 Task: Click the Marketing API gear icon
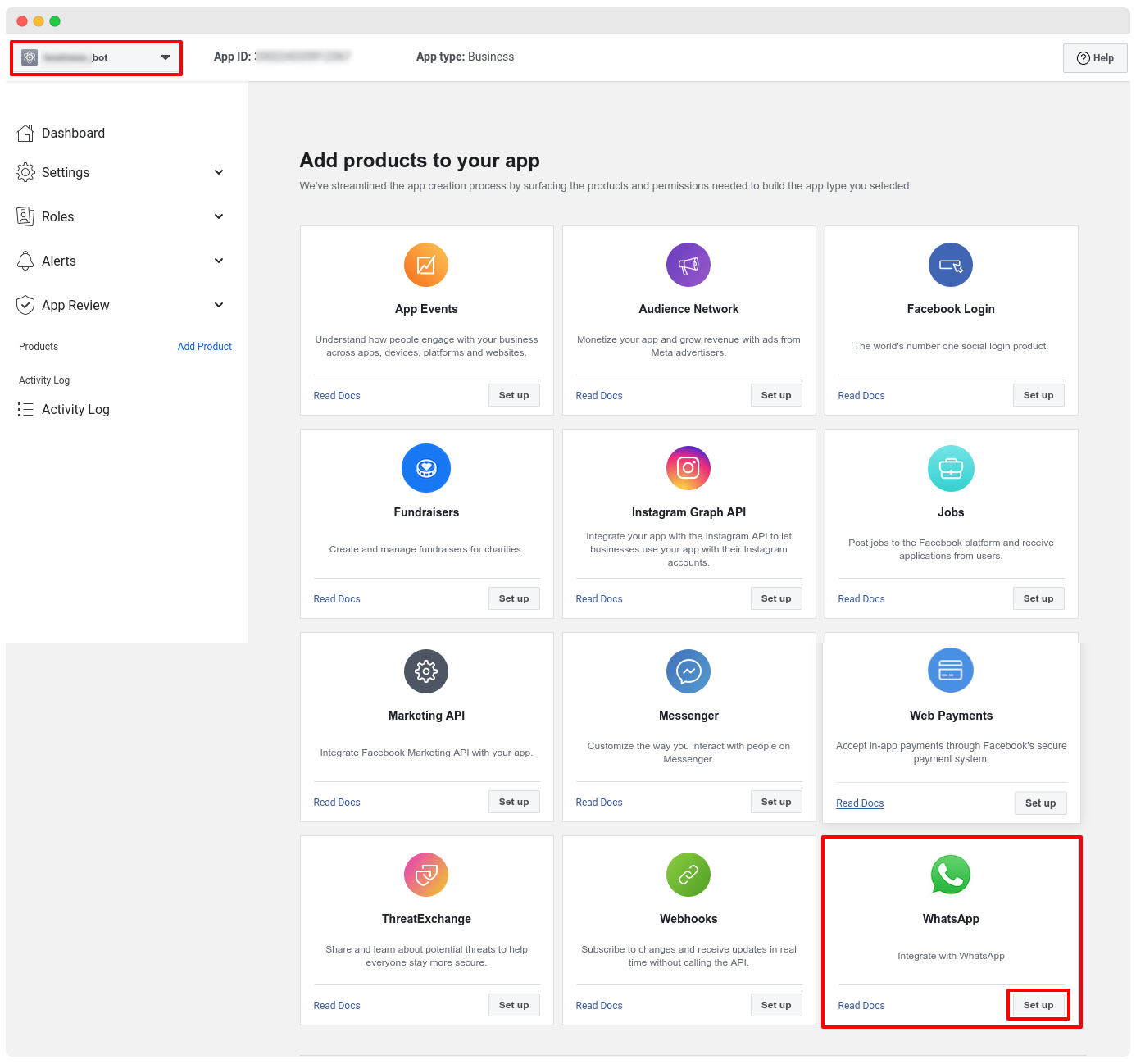tap(426, 671)
